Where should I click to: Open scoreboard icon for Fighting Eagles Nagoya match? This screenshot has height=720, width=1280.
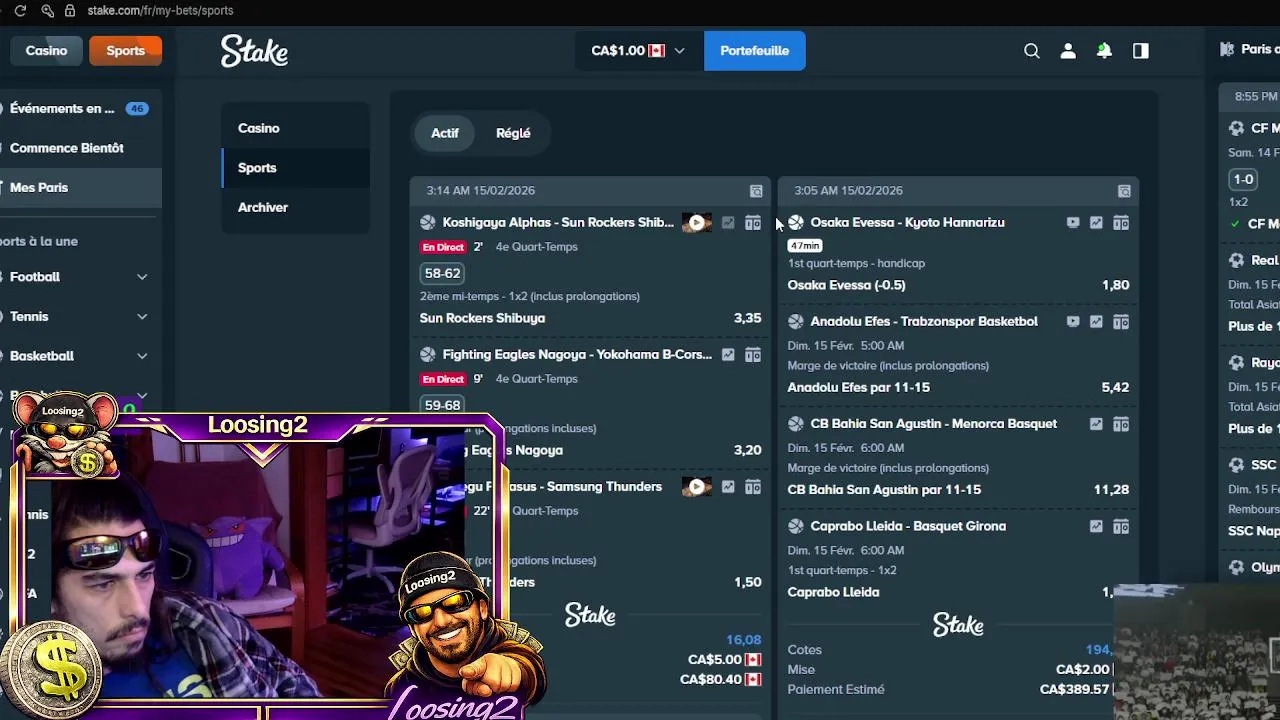coord(753,355)
